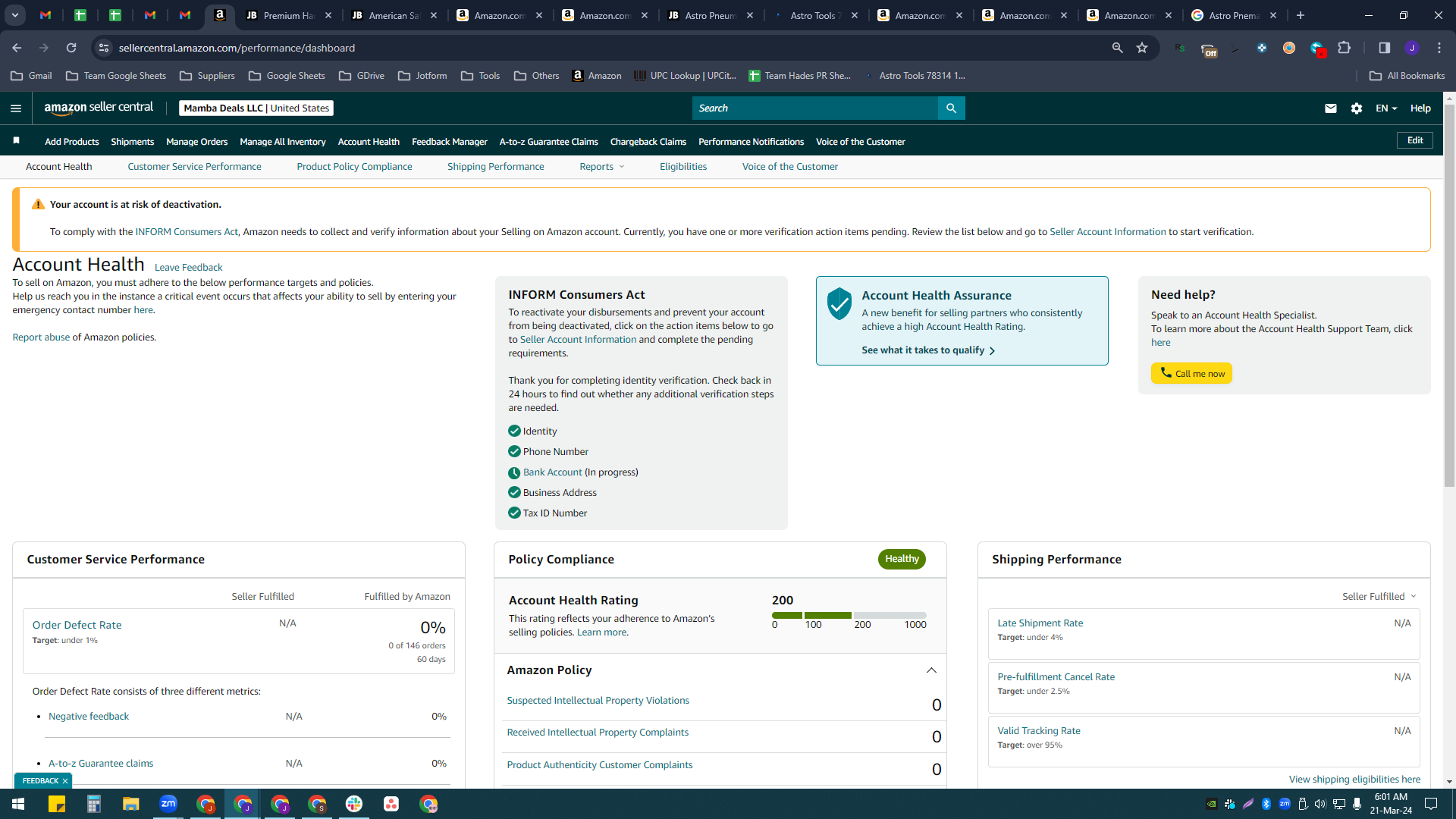Open the Help link in header

click(1420, 108)
